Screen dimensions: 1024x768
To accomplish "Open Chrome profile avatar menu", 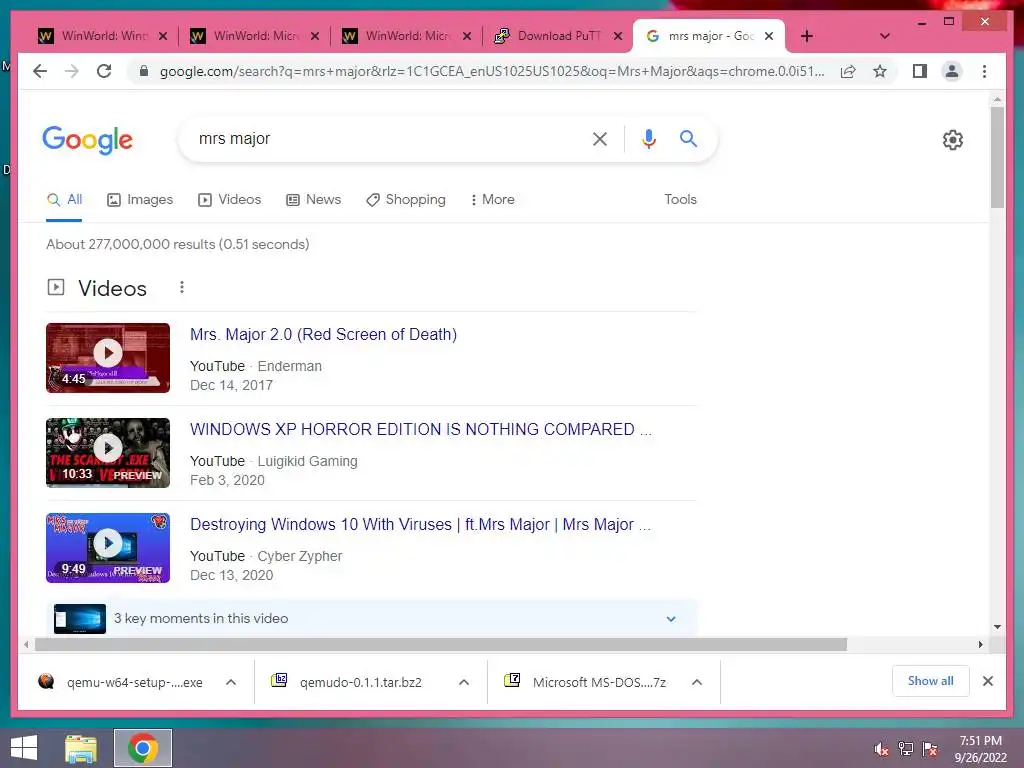I will click(x=952, y=71).
